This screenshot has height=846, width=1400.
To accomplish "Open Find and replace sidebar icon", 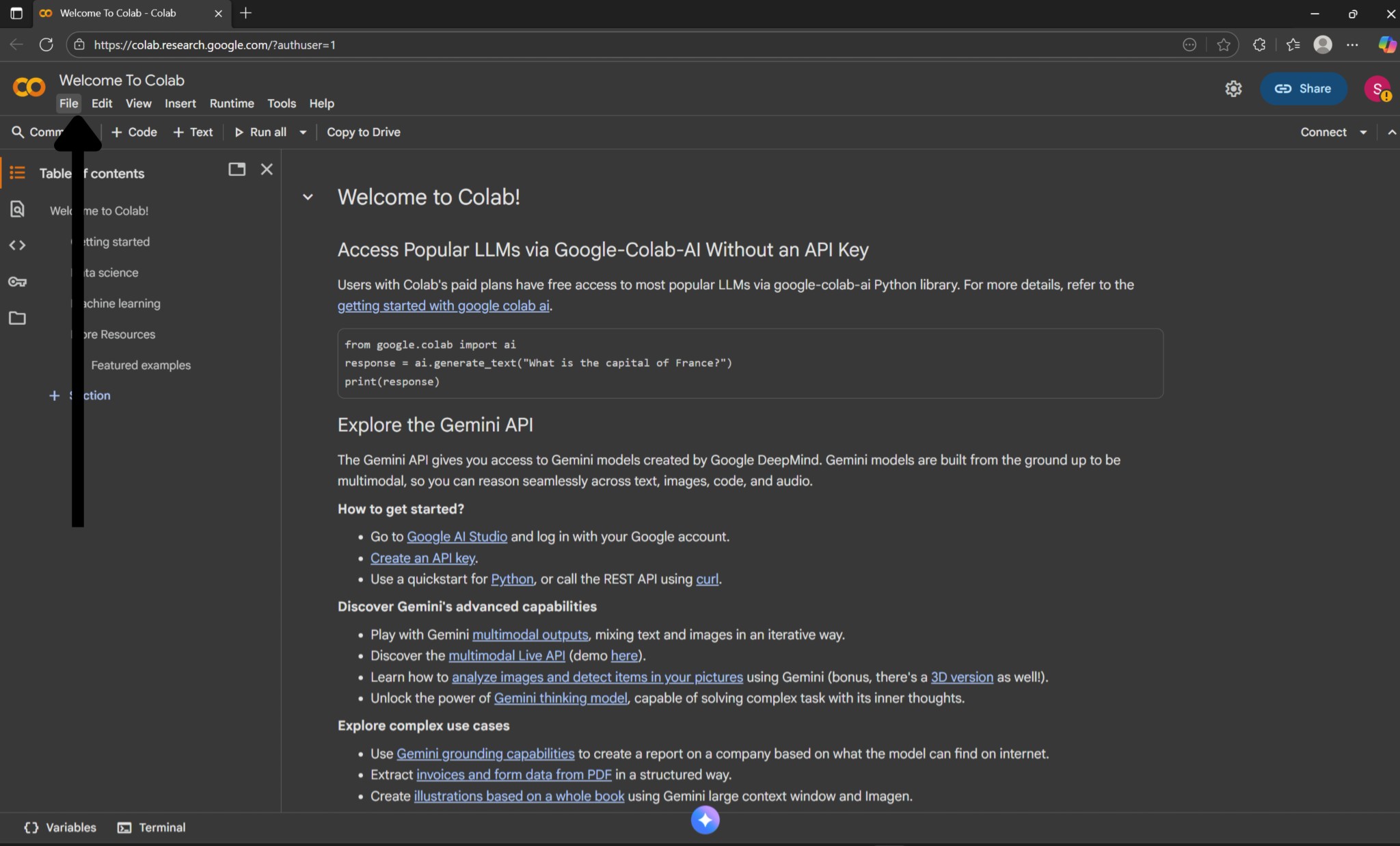I will pos(18,209).
